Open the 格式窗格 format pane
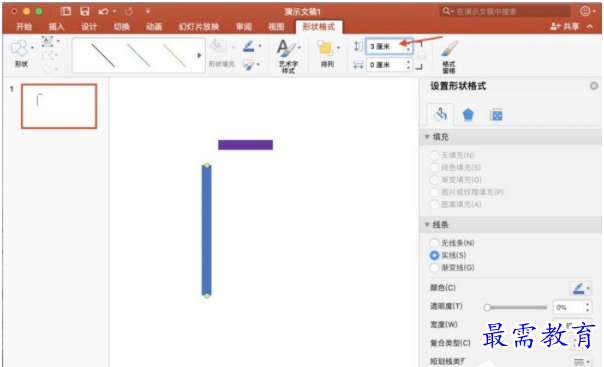This screenshot has height=367, width=604. point(449,56)
